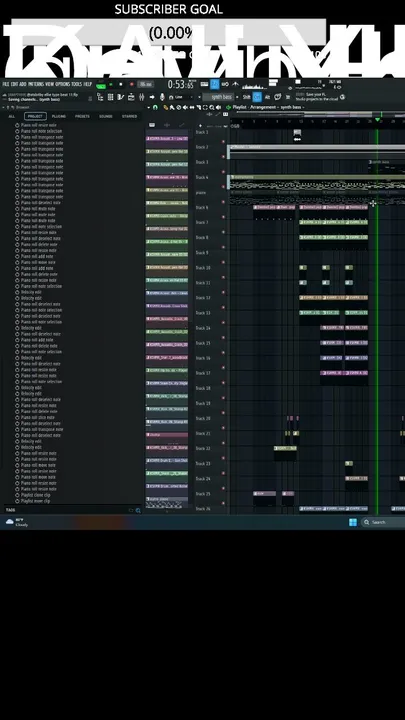Open the synth bass pattern selector
The width and height of the screenshot is (405, 720).
[x=218, y=97]
